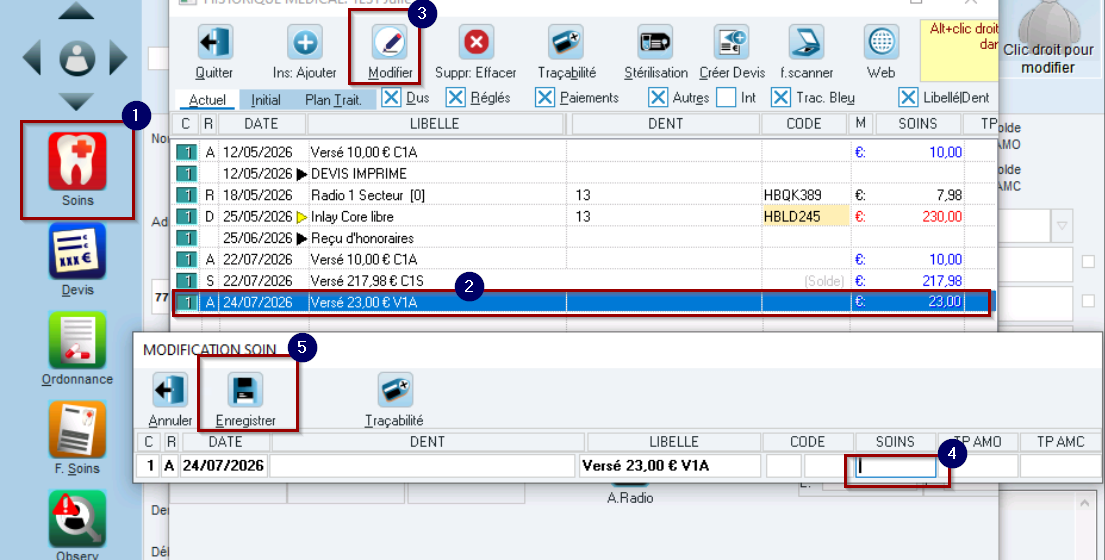Open the Soins module in sidebar
This screenshot has height=560, width=1105.
tap(77, 162)
